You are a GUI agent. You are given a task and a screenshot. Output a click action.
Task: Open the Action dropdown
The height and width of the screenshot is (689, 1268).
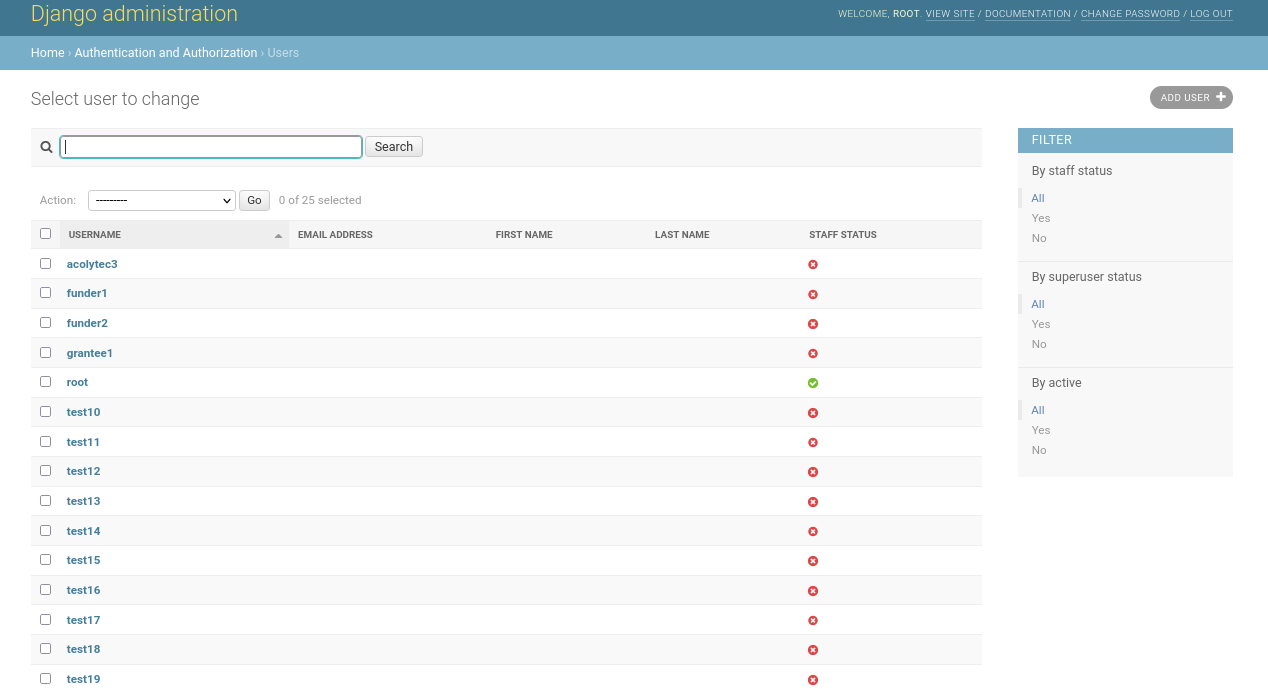162,200
